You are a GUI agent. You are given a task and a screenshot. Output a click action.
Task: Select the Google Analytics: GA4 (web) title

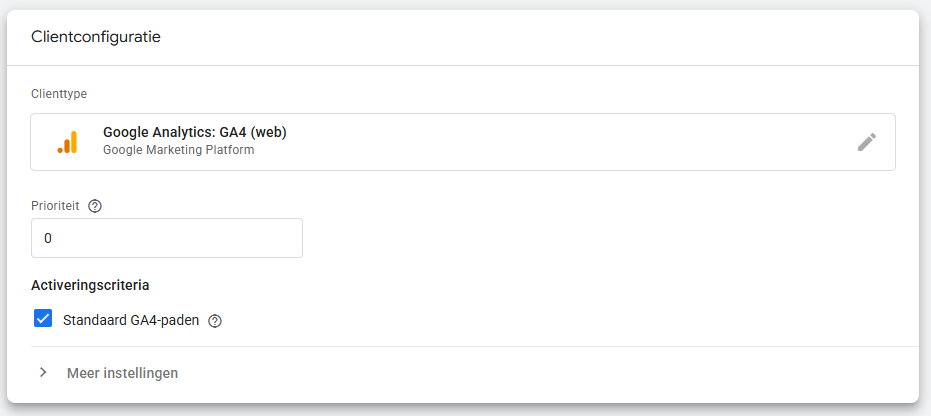tap(195, 132)
